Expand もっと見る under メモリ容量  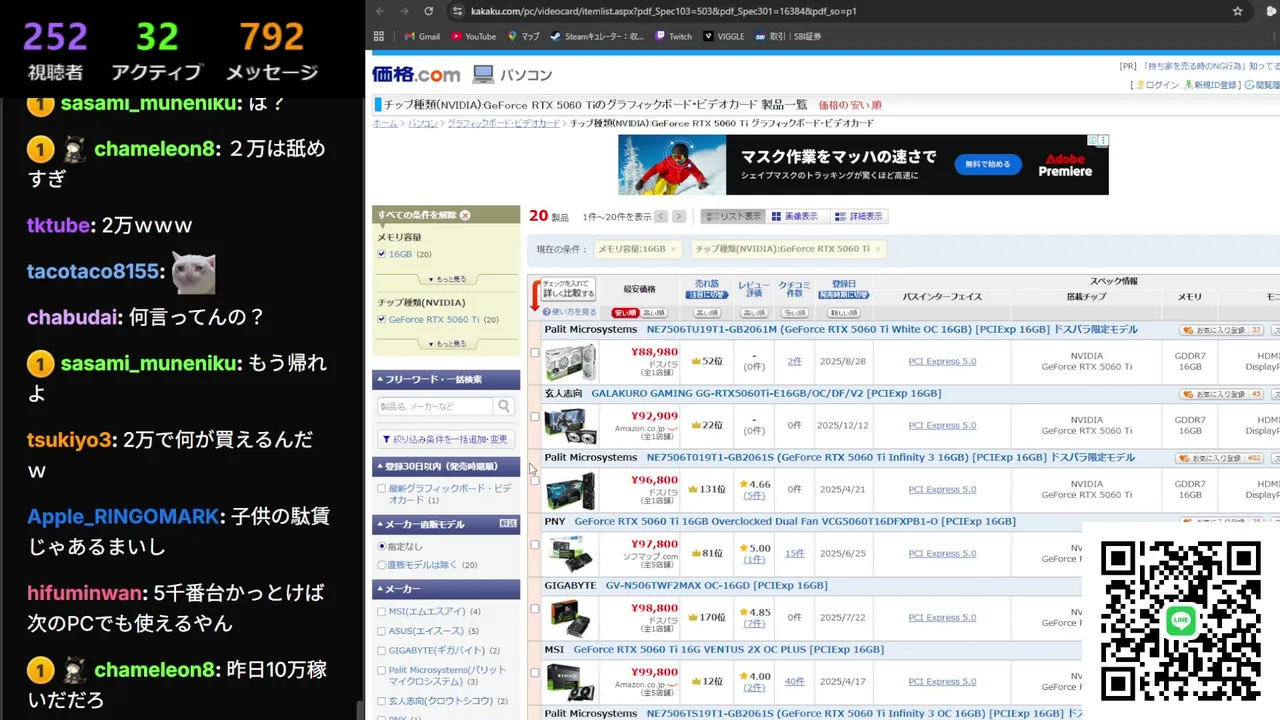click(x=446, y=279)
